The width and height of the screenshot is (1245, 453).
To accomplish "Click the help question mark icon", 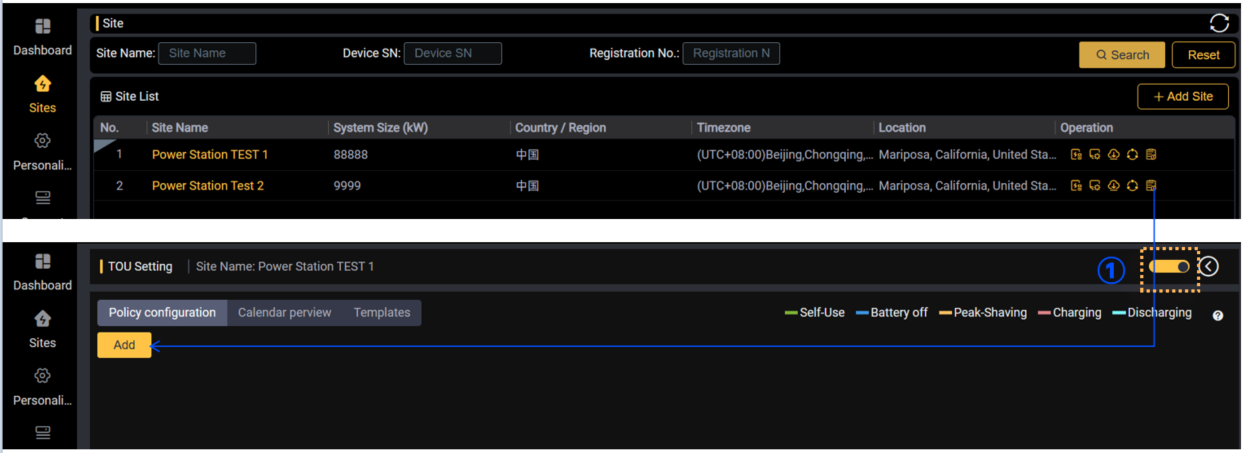I will [x=1217, y=315].
